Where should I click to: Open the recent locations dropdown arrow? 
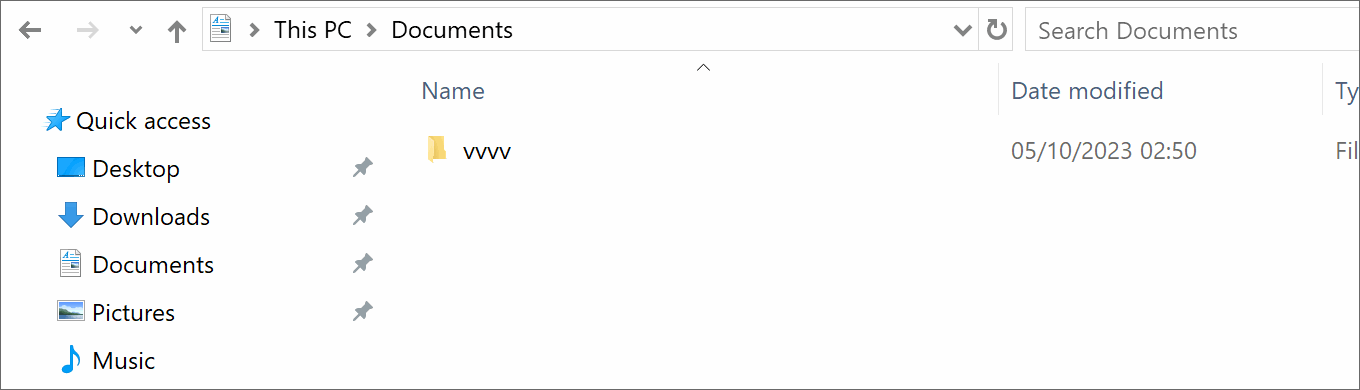click(x=137, y=31)
